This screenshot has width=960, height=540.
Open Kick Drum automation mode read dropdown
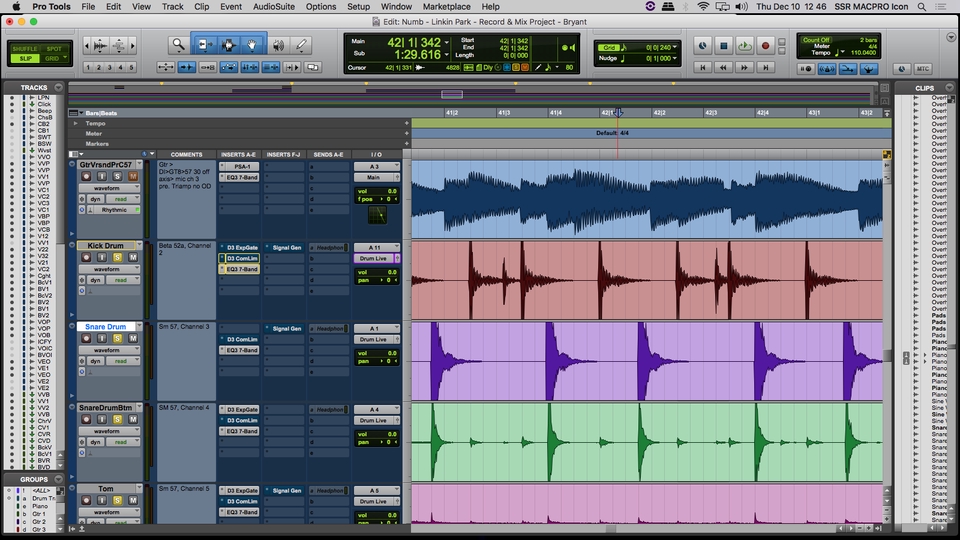(x=122, y=280)
